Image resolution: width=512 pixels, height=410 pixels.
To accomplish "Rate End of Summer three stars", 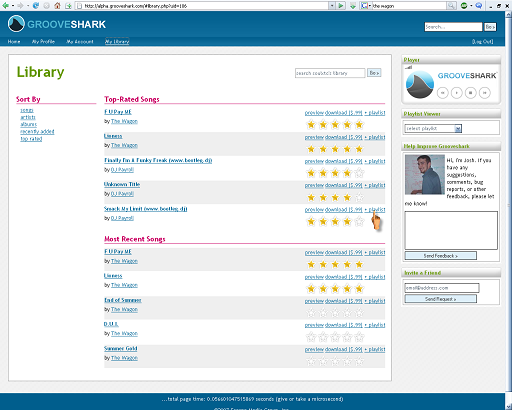I will [x=335, y=313].
